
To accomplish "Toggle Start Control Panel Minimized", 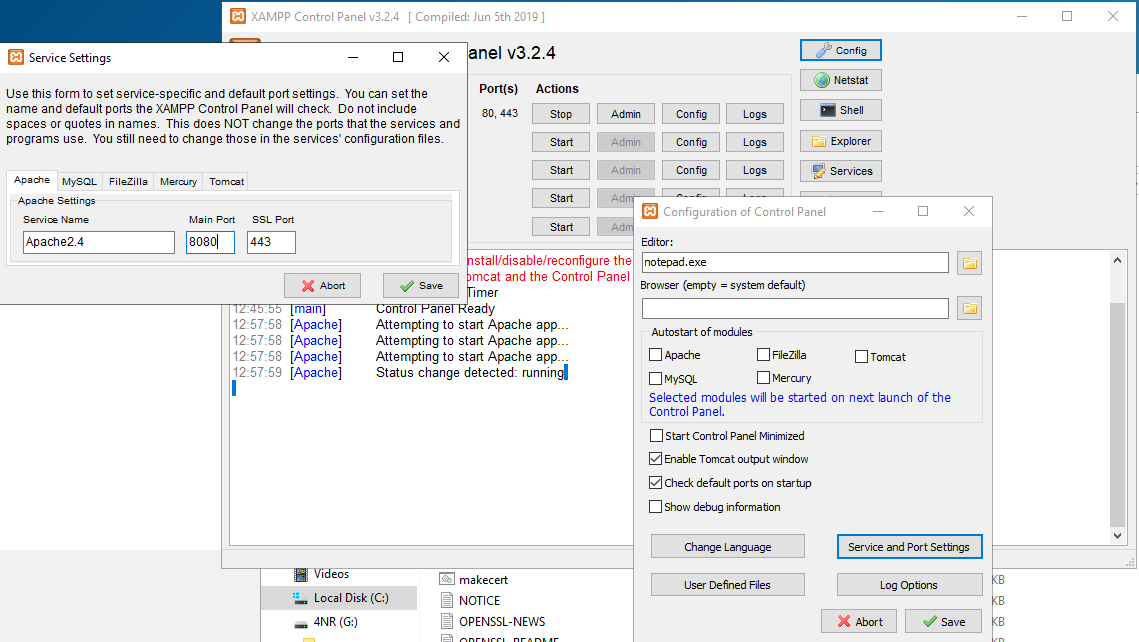I will [x=656, y=436].
